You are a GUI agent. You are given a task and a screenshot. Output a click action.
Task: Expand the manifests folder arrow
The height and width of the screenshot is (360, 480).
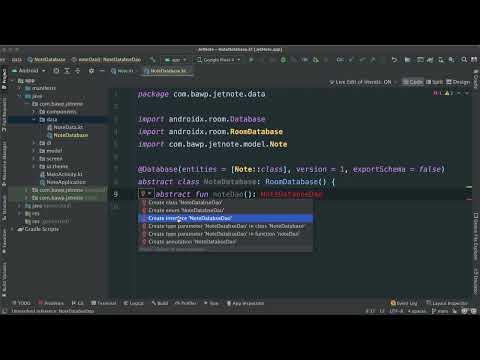click(20, 88)
